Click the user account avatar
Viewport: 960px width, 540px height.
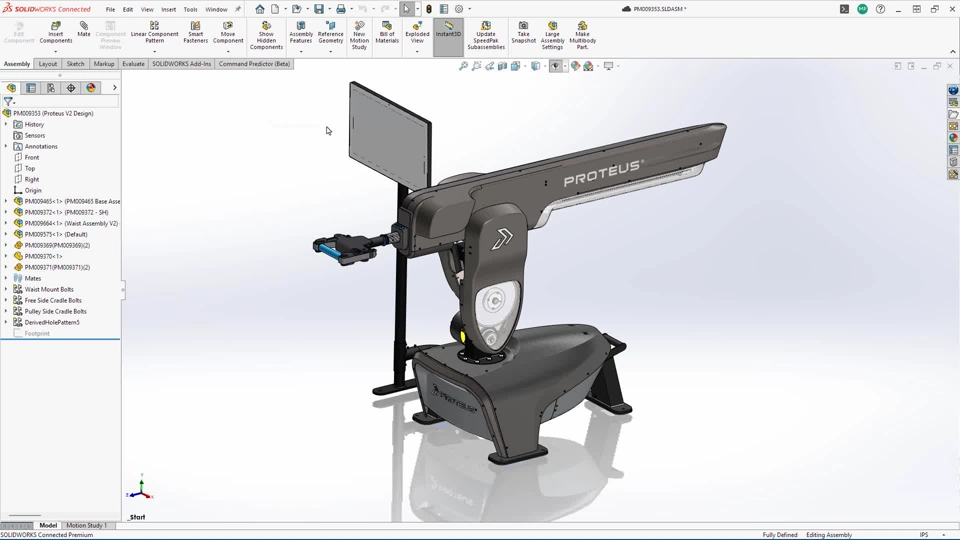tap(862, 9)
